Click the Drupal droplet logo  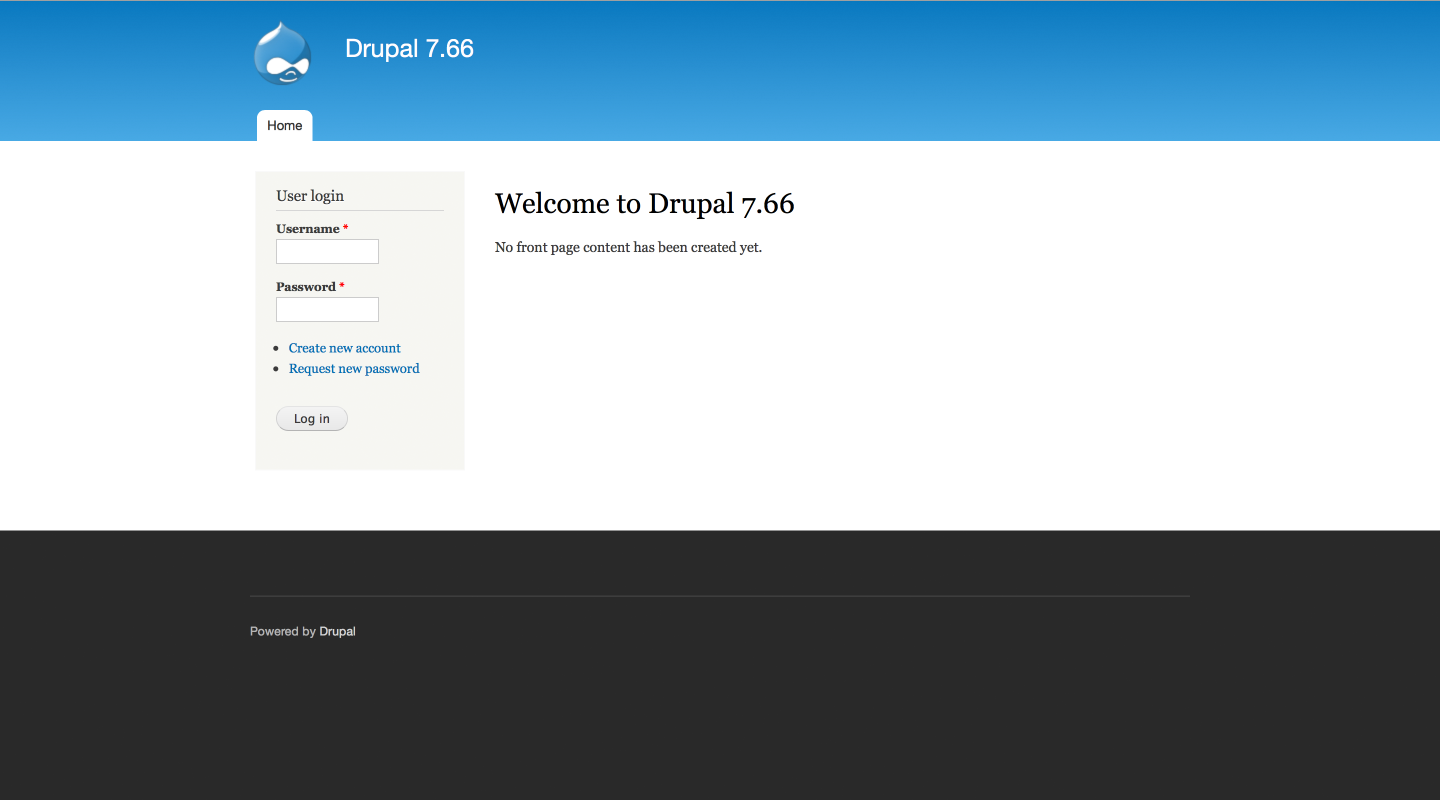coord(283,54)
